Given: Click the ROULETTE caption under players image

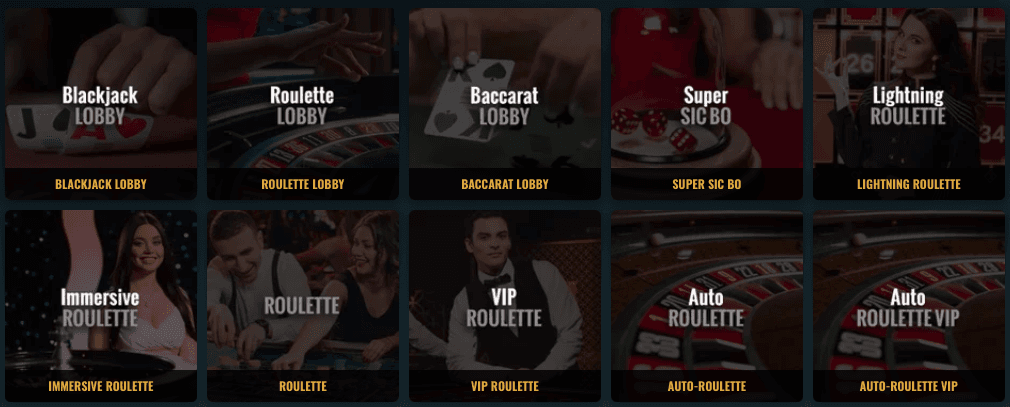Looking at the screenshot, I should point(303,386).
